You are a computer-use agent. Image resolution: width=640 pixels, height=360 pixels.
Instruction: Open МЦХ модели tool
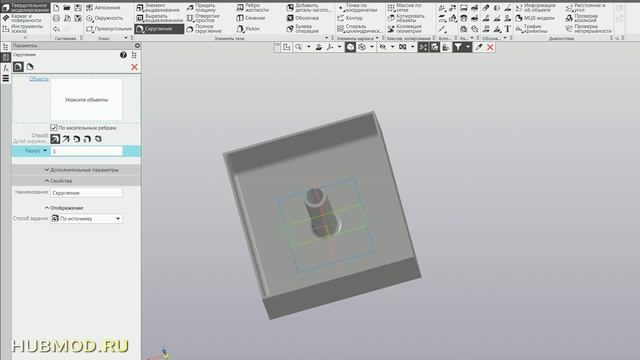535,18
